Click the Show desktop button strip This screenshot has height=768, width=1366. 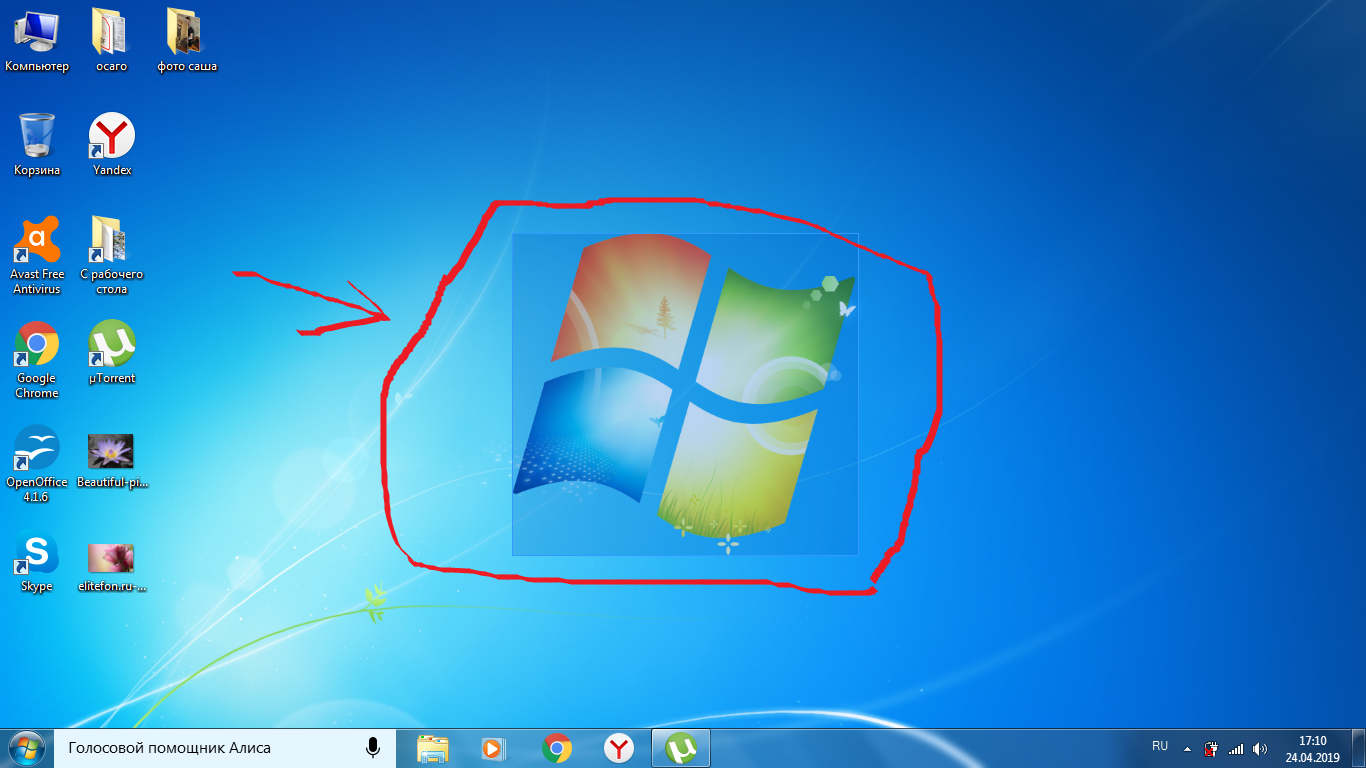[1358, 748]
